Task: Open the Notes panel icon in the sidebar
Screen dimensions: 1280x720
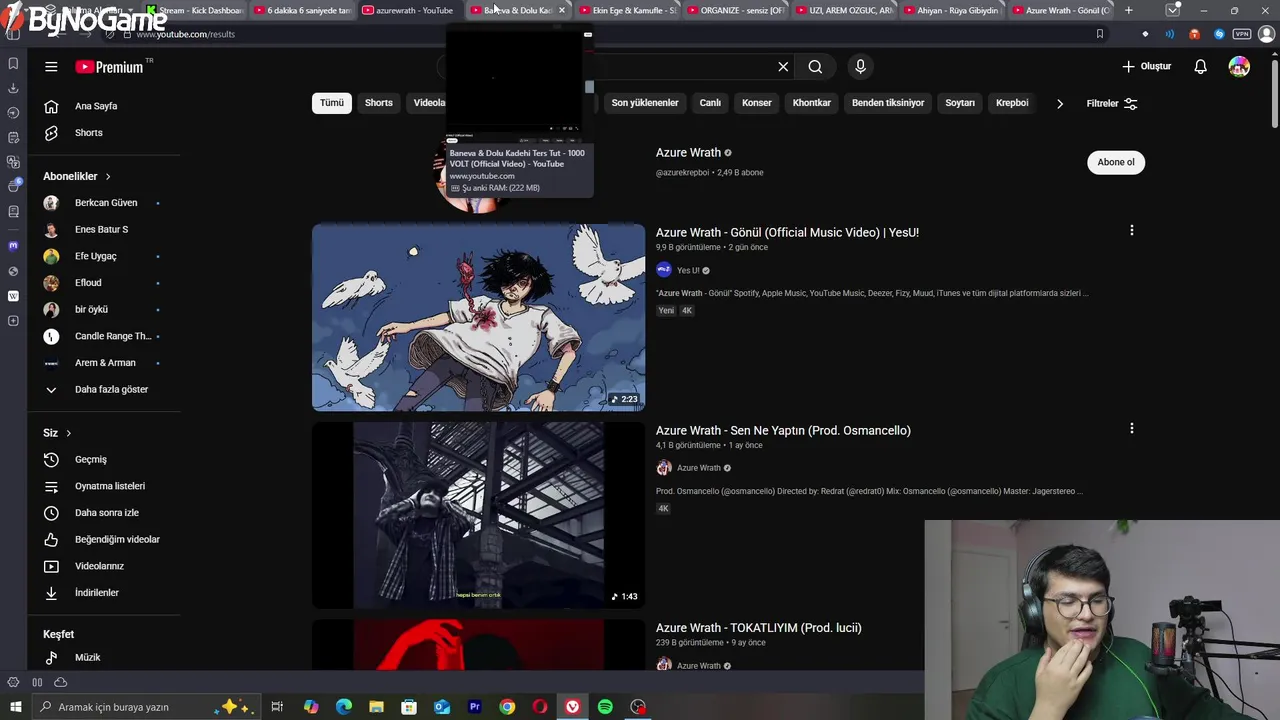Action: (x=13, y=137)
